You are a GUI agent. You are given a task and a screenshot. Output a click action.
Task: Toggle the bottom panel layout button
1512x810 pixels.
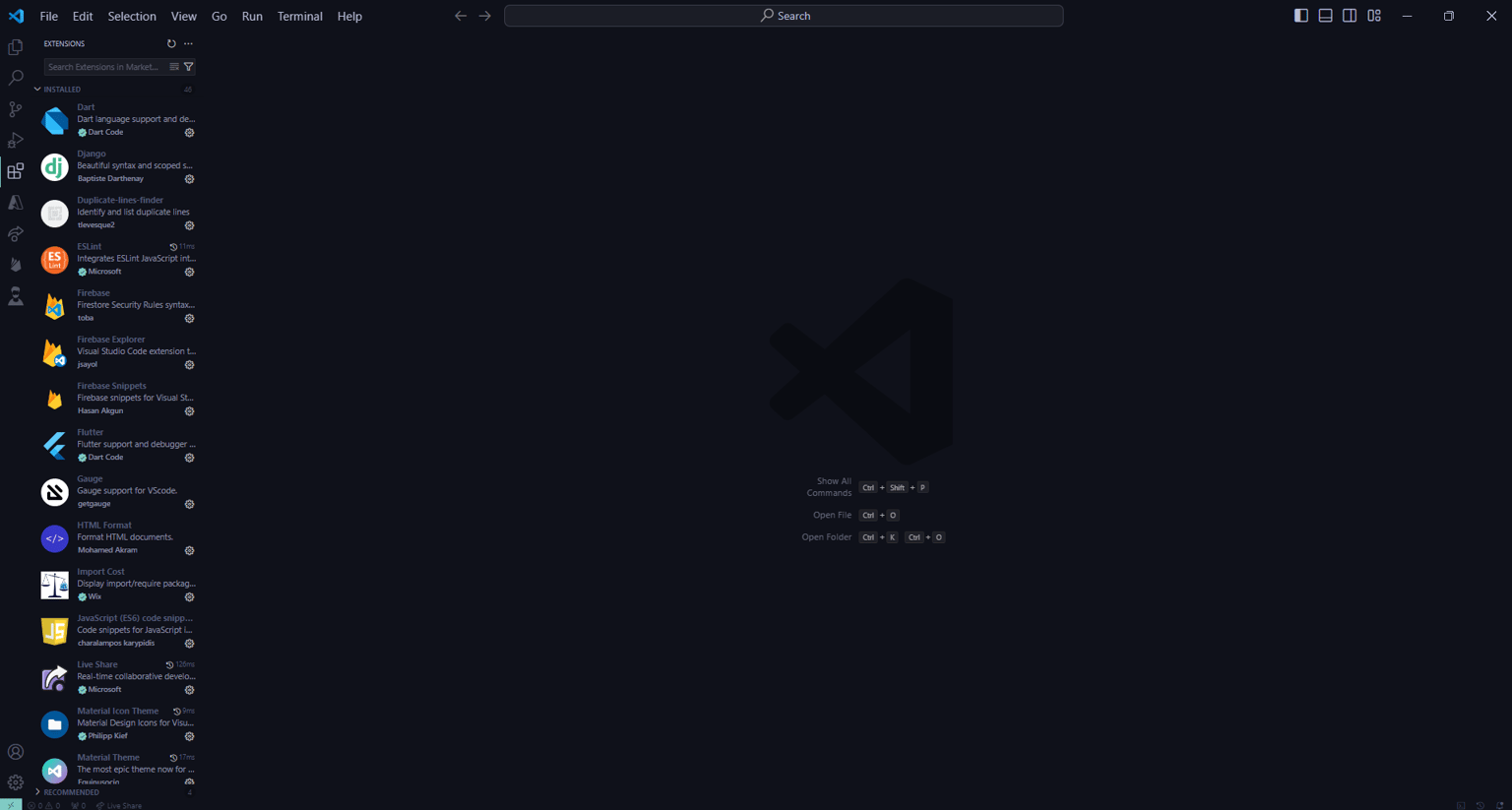tap(1326, 16)
